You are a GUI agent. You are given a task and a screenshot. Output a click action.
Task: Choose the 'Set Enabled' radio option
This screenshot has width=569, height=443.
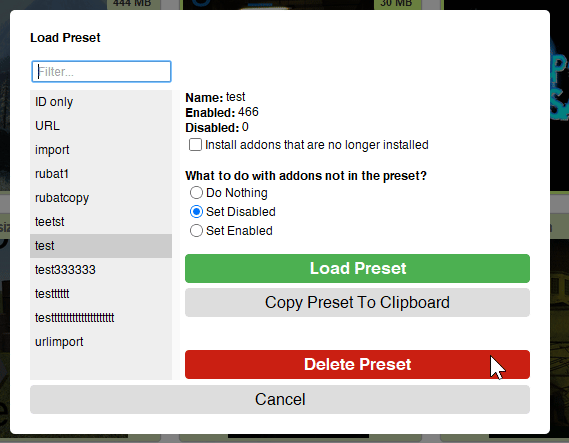coord(196,231)
